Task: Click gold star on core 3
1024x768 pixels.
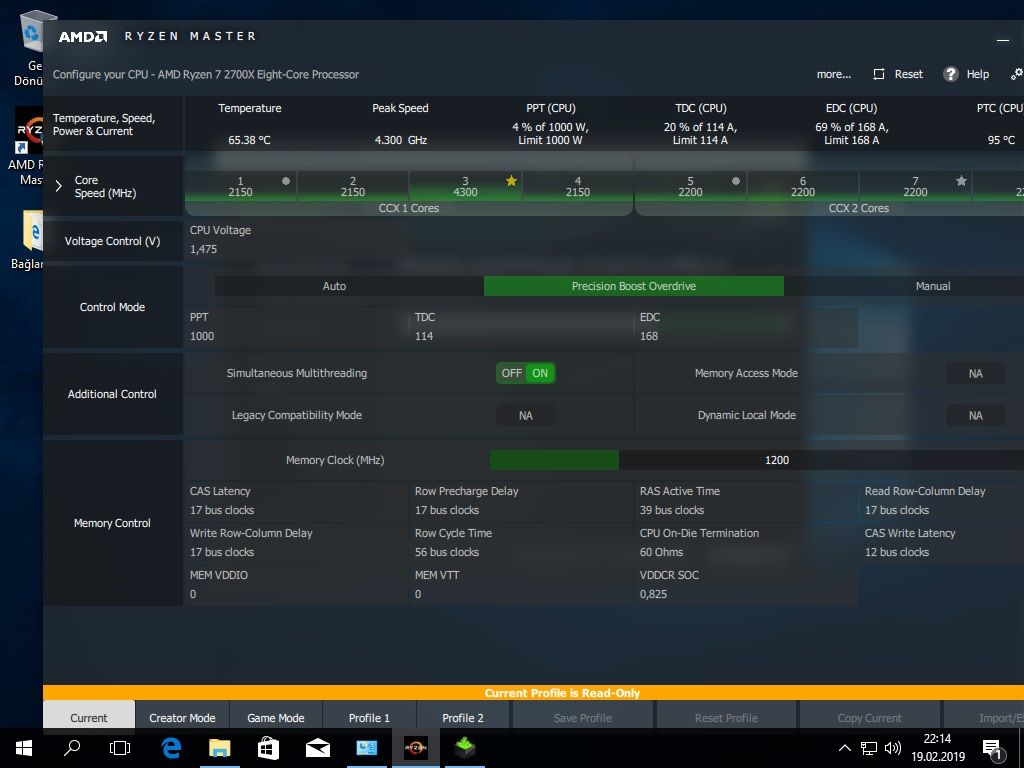Action: pos(511,181)
